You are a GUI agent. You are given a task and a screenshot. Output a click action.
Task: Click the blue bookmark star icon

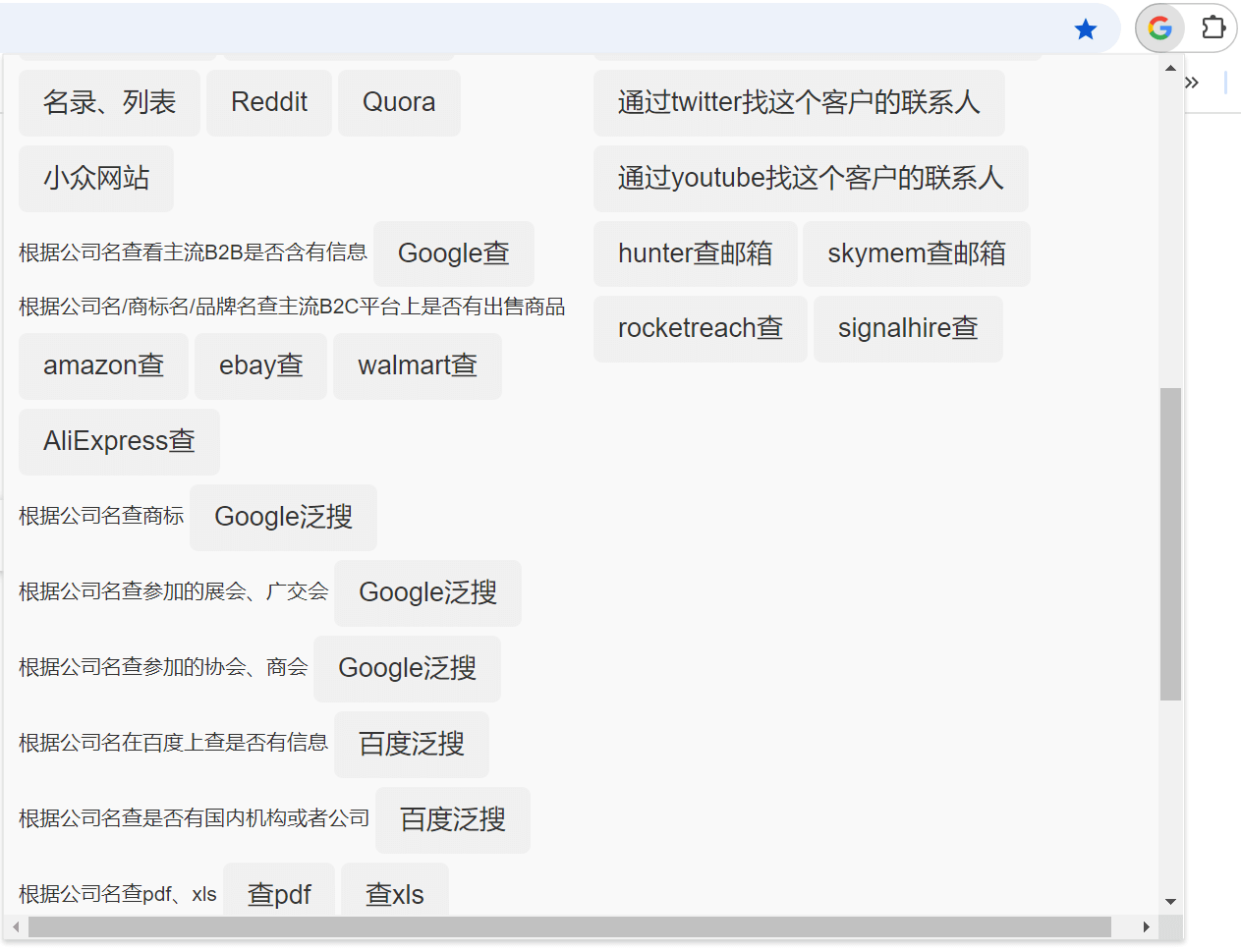point(1086,29)
